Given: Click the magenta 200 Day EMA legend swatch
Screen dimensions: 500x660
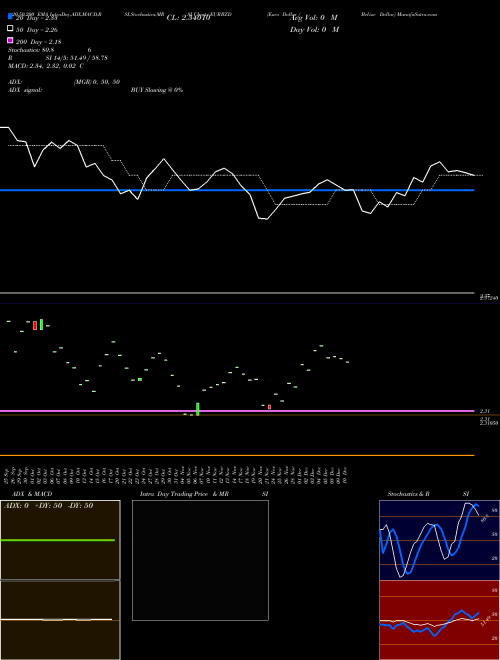Looking at the screenshot, I should pos(10,40).
